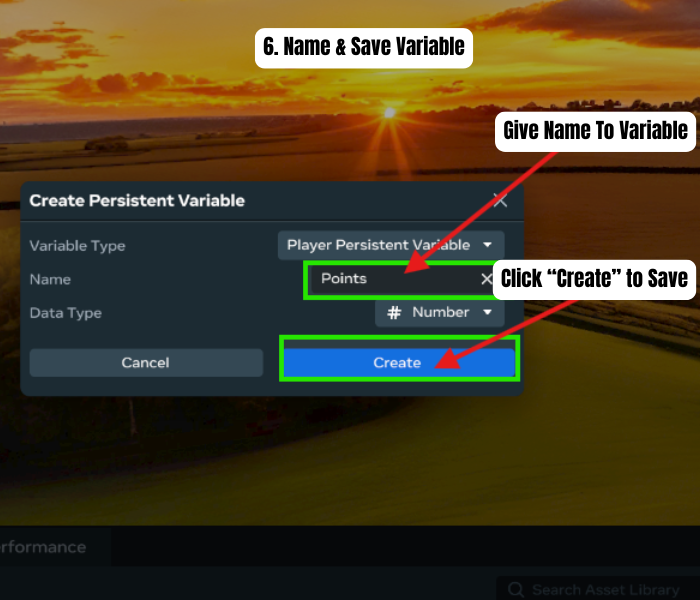This screenshot has height=600, width=700.
Task: Click the Create button
Action: (399, 362)
